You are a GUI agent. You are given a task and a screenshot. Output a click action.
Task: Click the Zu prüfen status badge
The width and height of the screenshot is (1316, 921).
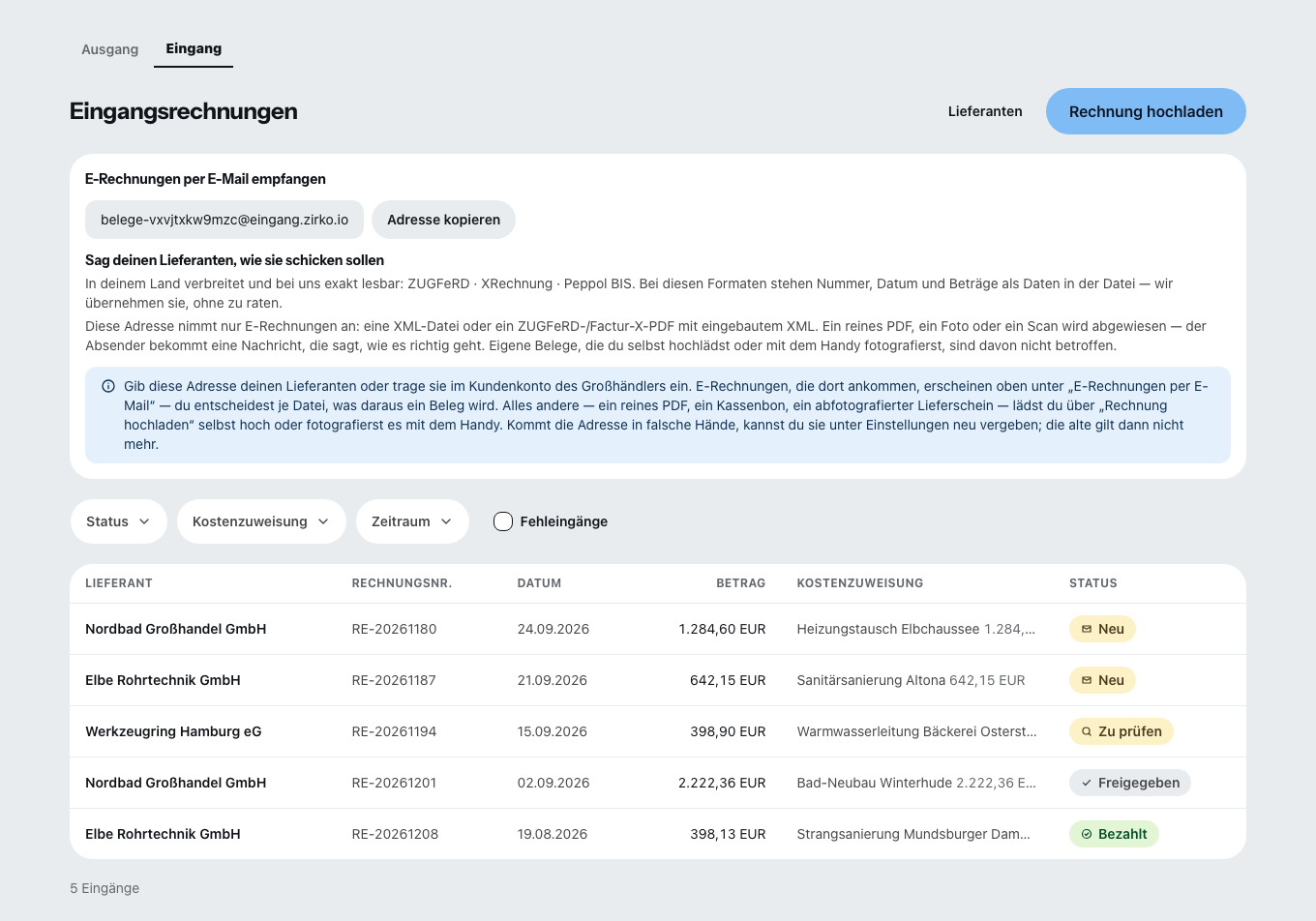(1121, 731)
